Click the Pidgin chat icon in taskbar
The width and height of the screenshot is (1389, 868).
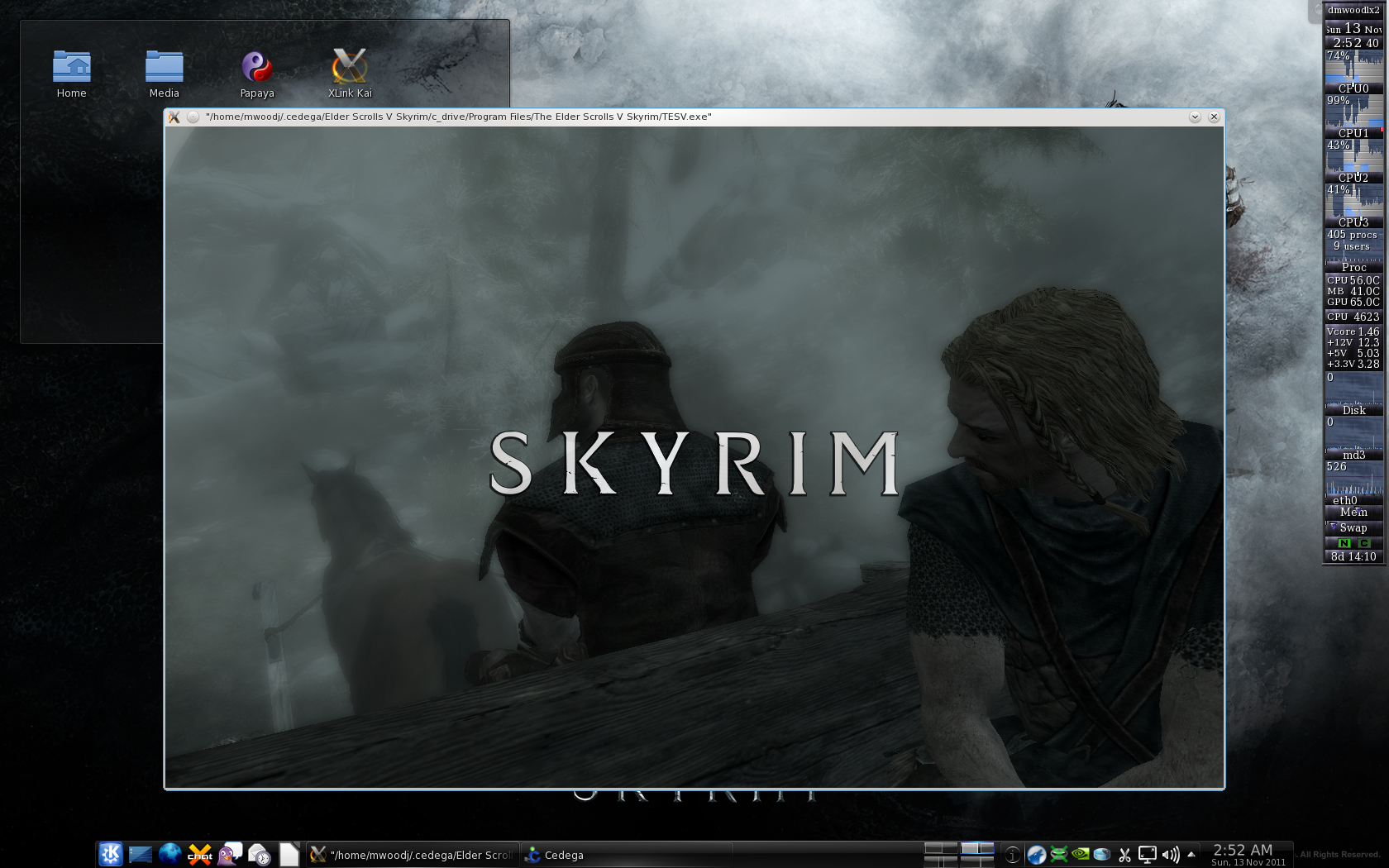(x=230, y=854)
